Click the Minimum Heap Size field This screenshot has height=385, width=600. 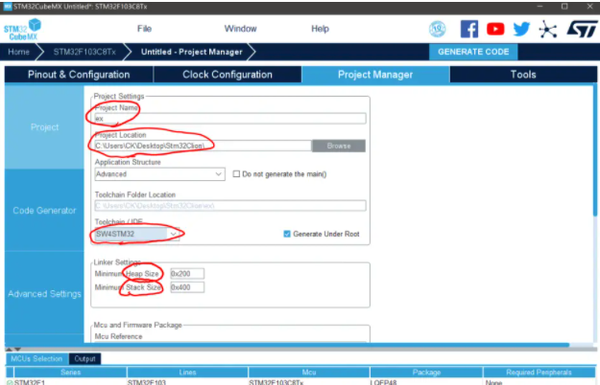187,274
